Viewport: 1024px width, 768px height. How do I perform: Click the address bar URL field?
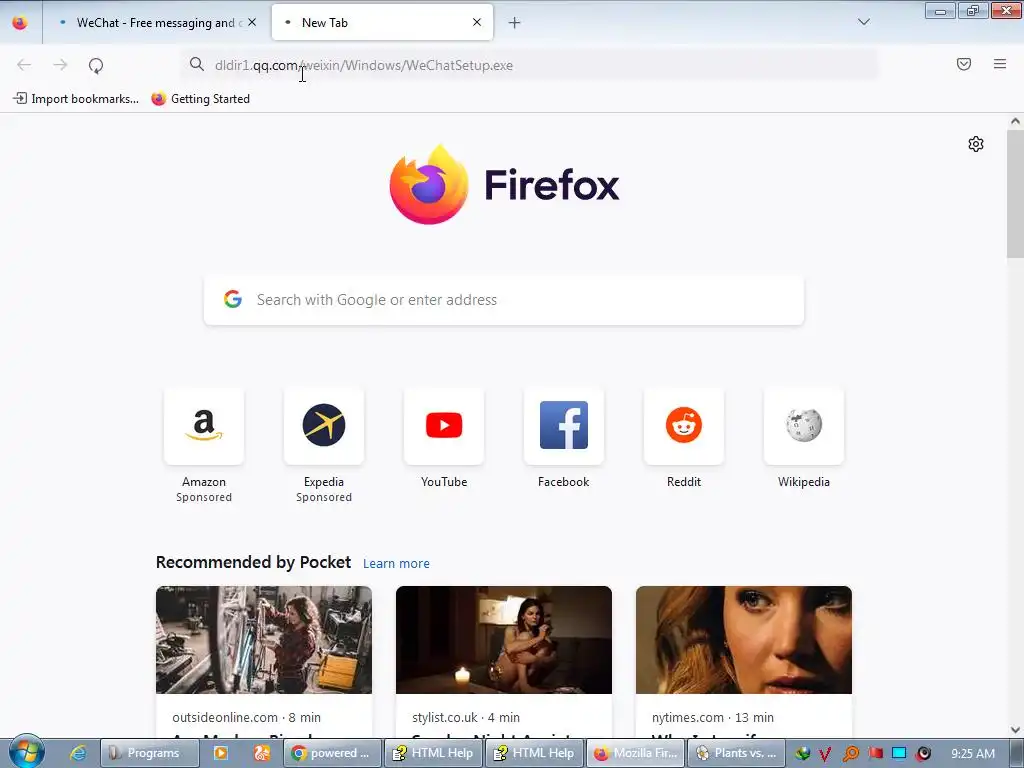tap(529, 65)
